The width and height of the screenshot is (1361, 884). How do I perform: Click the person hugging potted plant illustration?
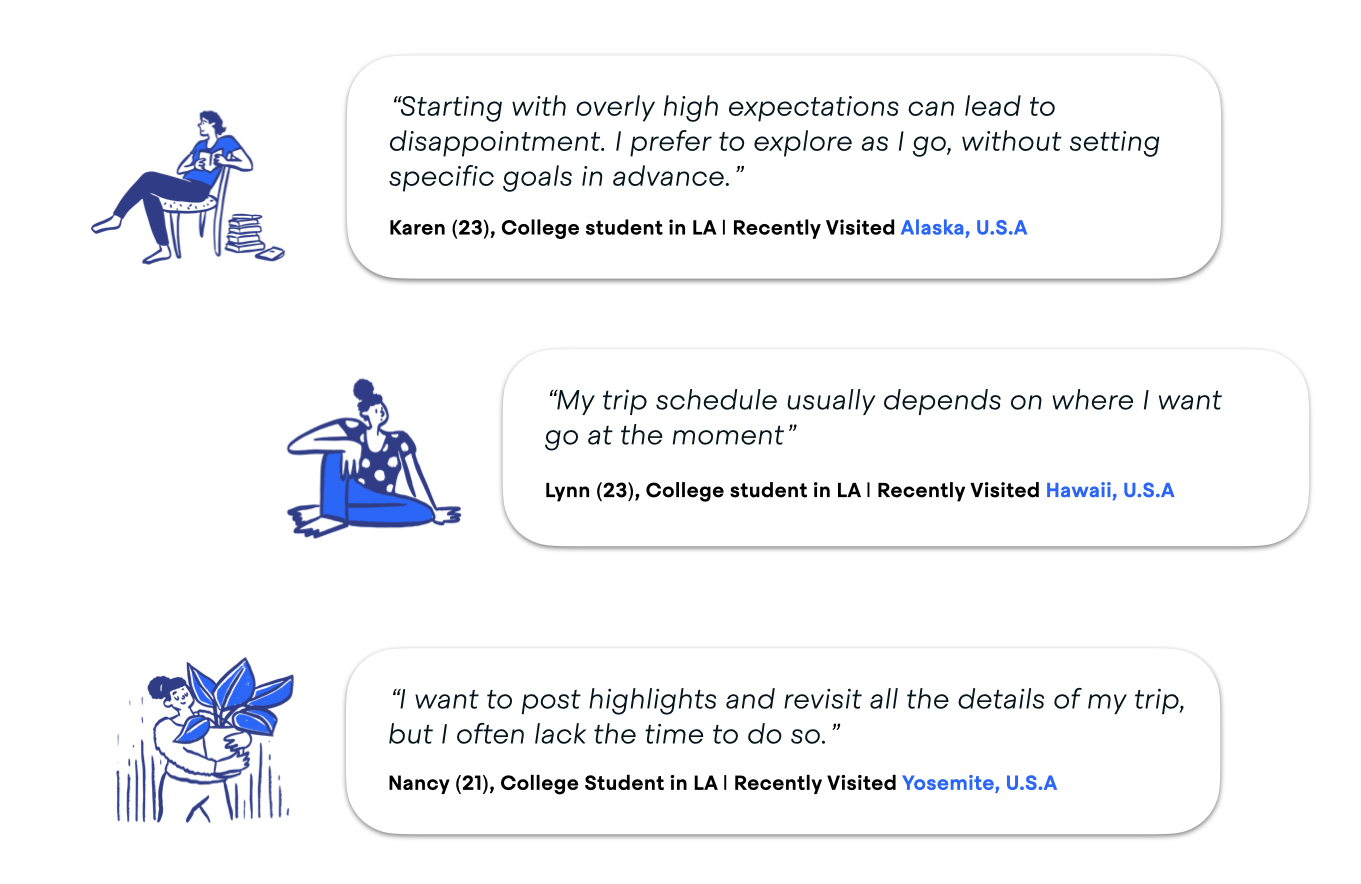[x=200, y=745]
